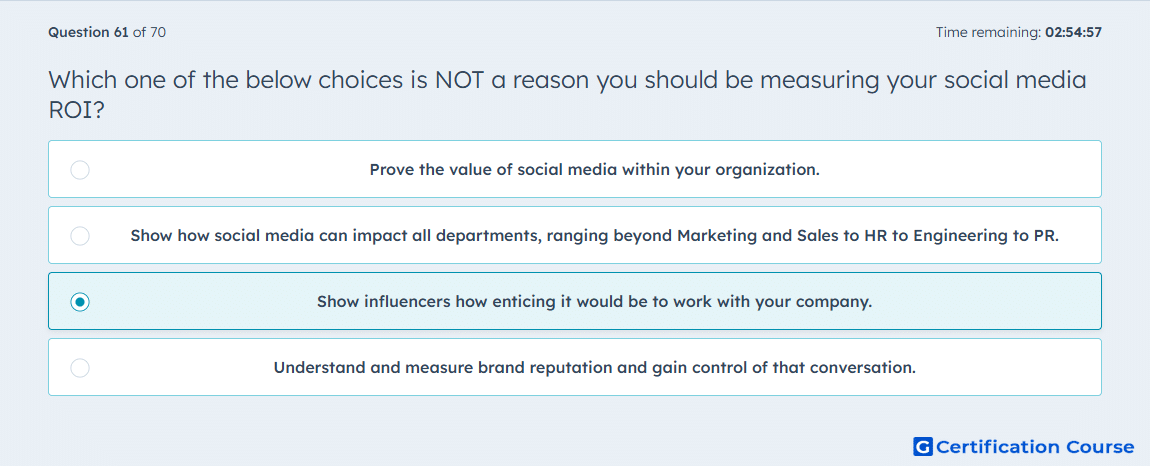Toggle the selected 'Show influencers' radio button
Viewport: 1150px width, 466px height.
[x=80, y=302]
